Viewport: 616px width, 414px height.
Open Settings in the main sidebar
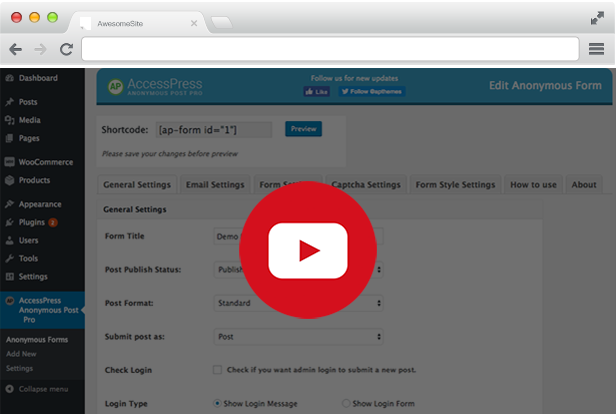tap(33, 277)
